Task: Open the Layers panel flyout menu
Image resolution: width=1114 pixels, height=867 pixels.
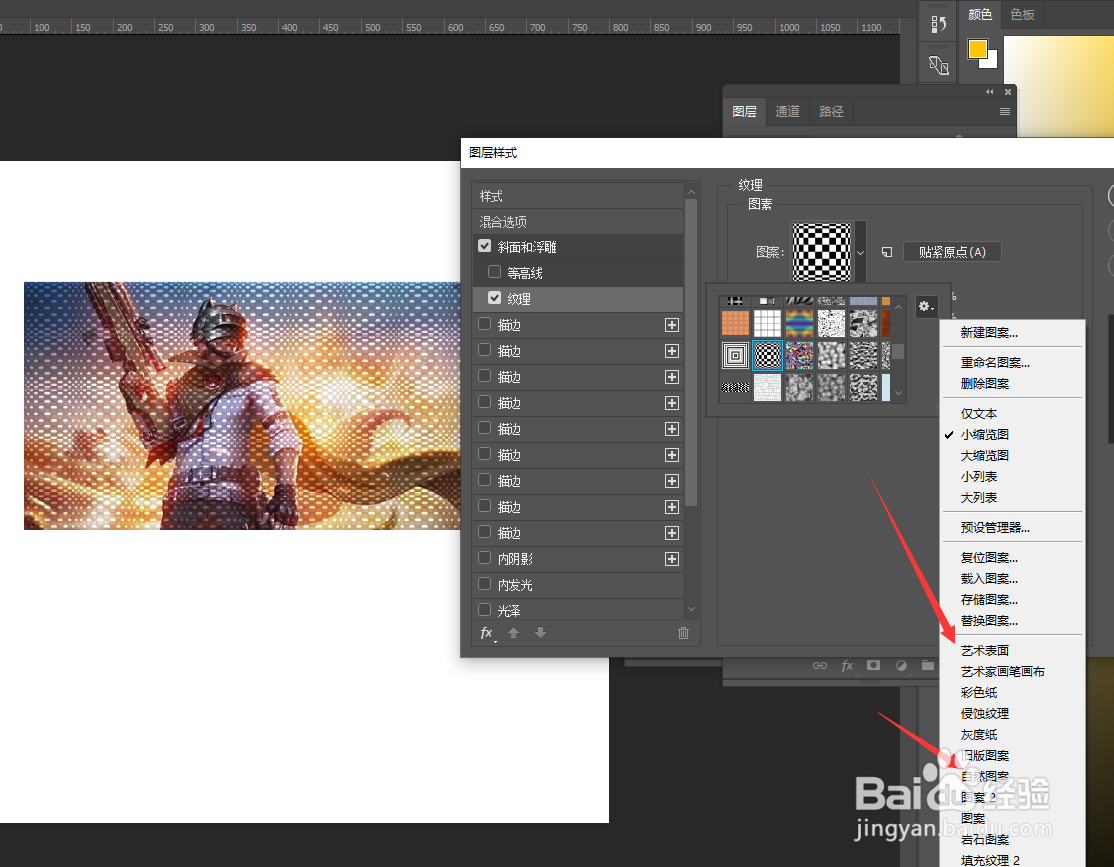Action: [1005, 112]
